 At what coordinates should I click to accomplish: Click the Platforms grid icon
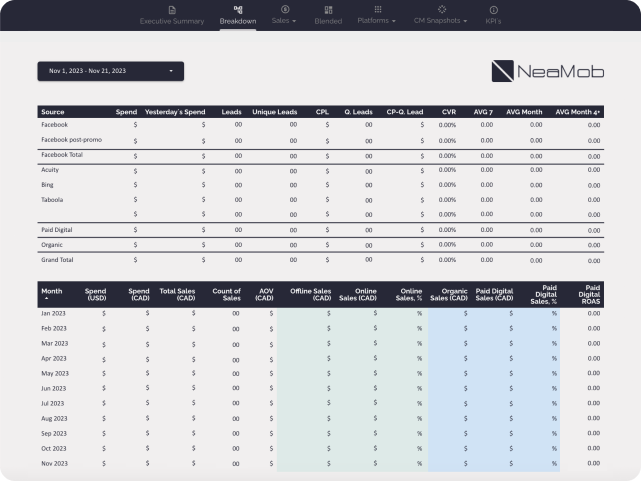[x=377, y=9]
